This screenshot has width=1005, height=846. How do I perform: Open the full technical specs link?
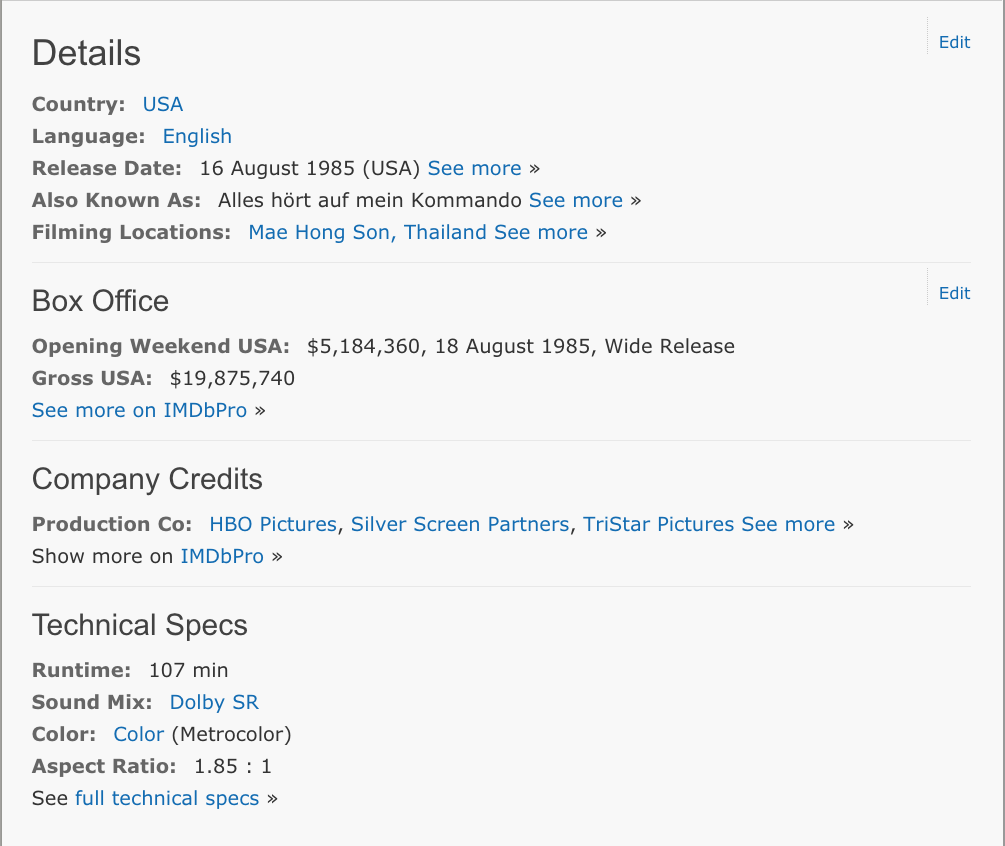(167, 798)
